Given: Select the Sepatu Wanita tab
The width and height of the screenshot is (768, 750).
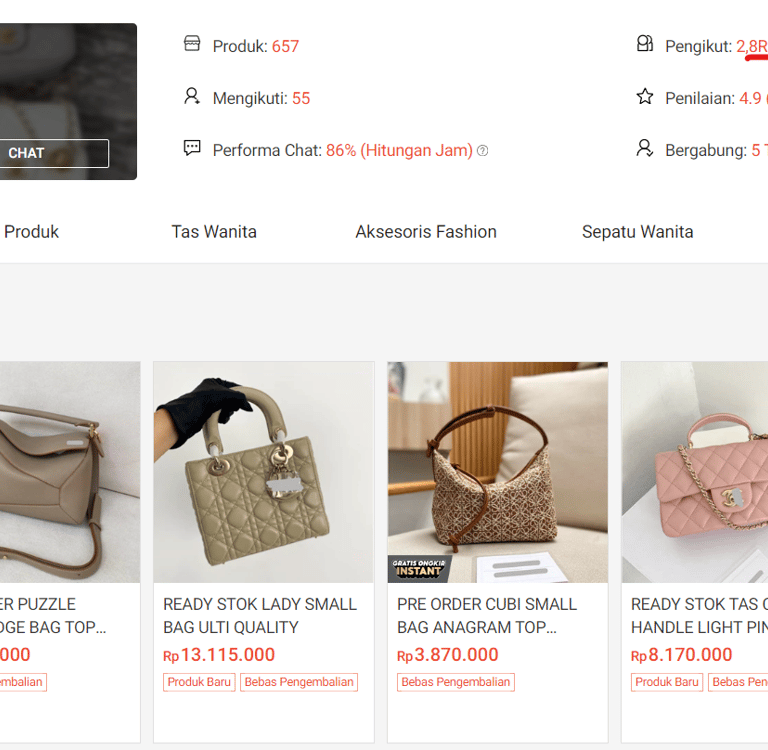Looking at the screenshot, I should coord(637,232).
